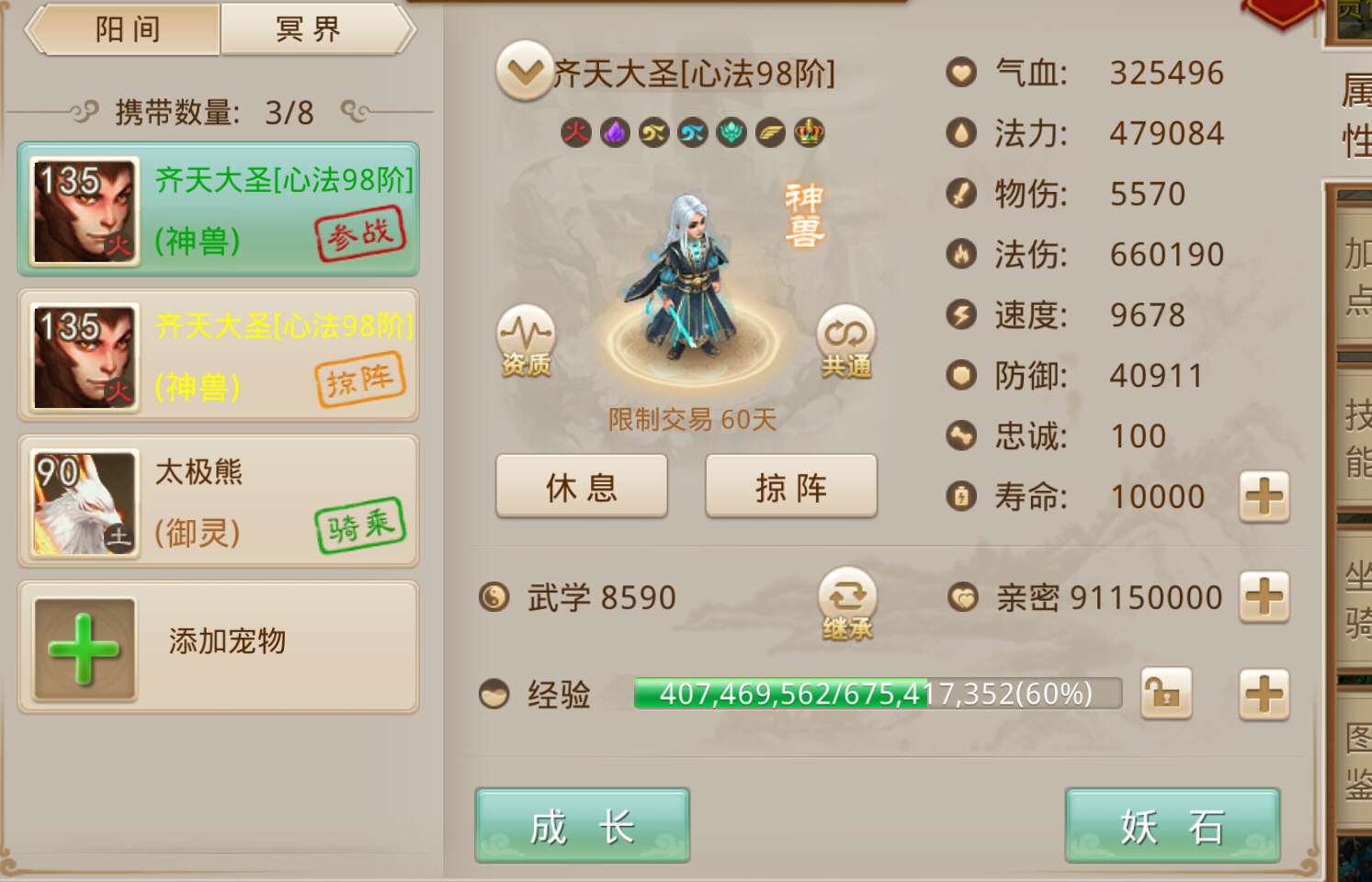Viewport: 1372px width, 882px height.
Task: Increase 亲密 intimacy with plus button
Action: pos(1264,597)
